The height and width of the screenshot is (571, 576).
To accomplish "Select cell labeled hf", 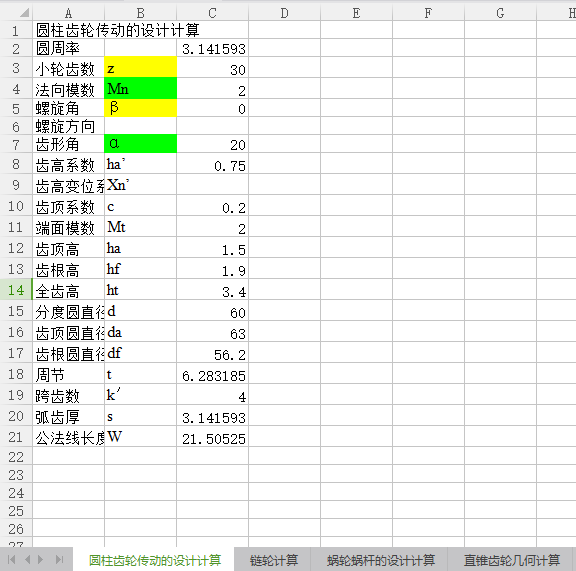I will coord(140,268).
